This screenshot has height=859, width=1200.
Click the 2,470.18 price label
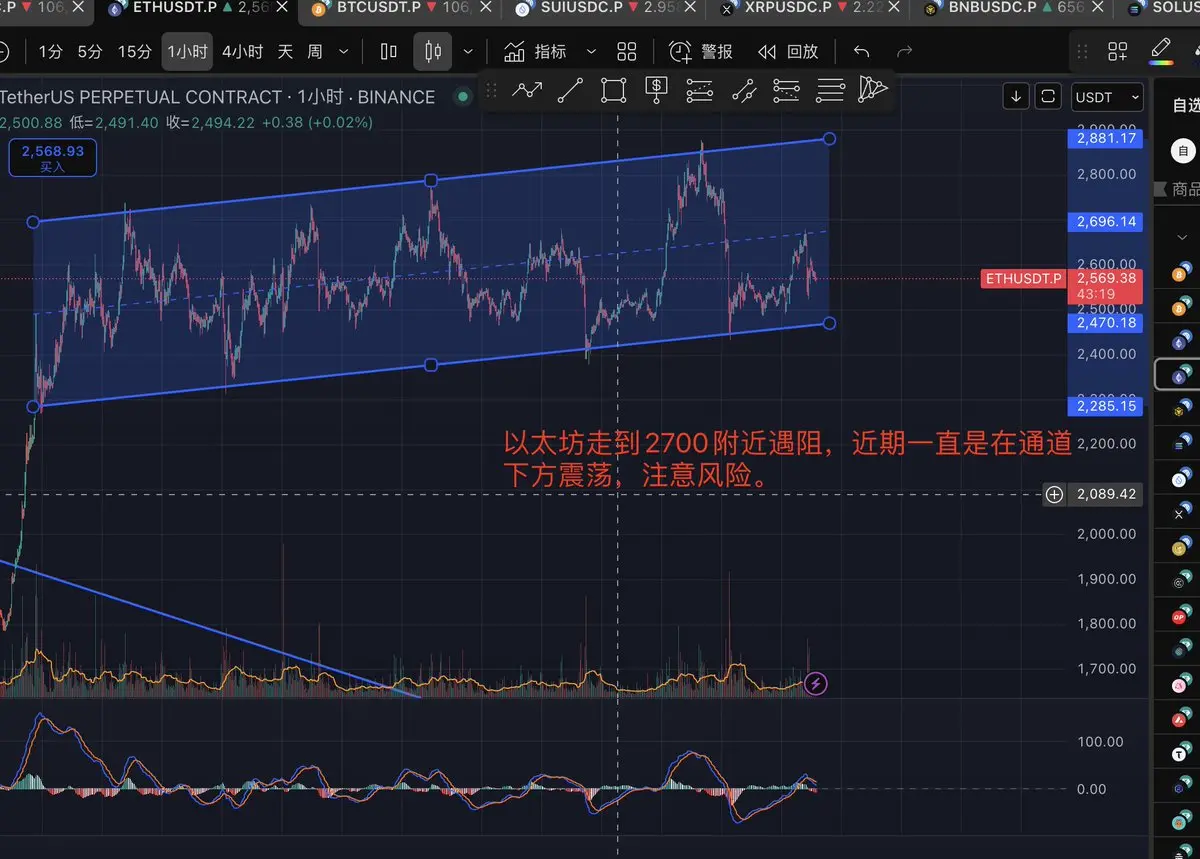pyautogui.click(x=1106, y=323)
